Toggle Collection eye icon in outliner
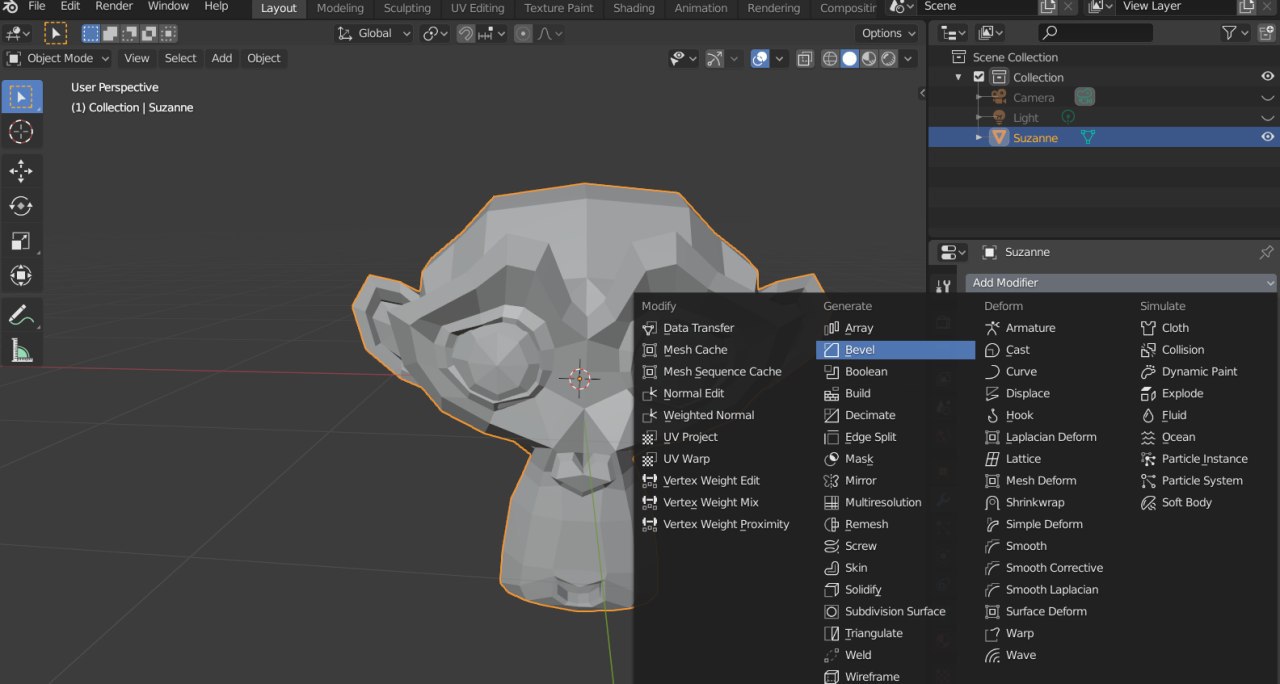 tap(1268, 77)
